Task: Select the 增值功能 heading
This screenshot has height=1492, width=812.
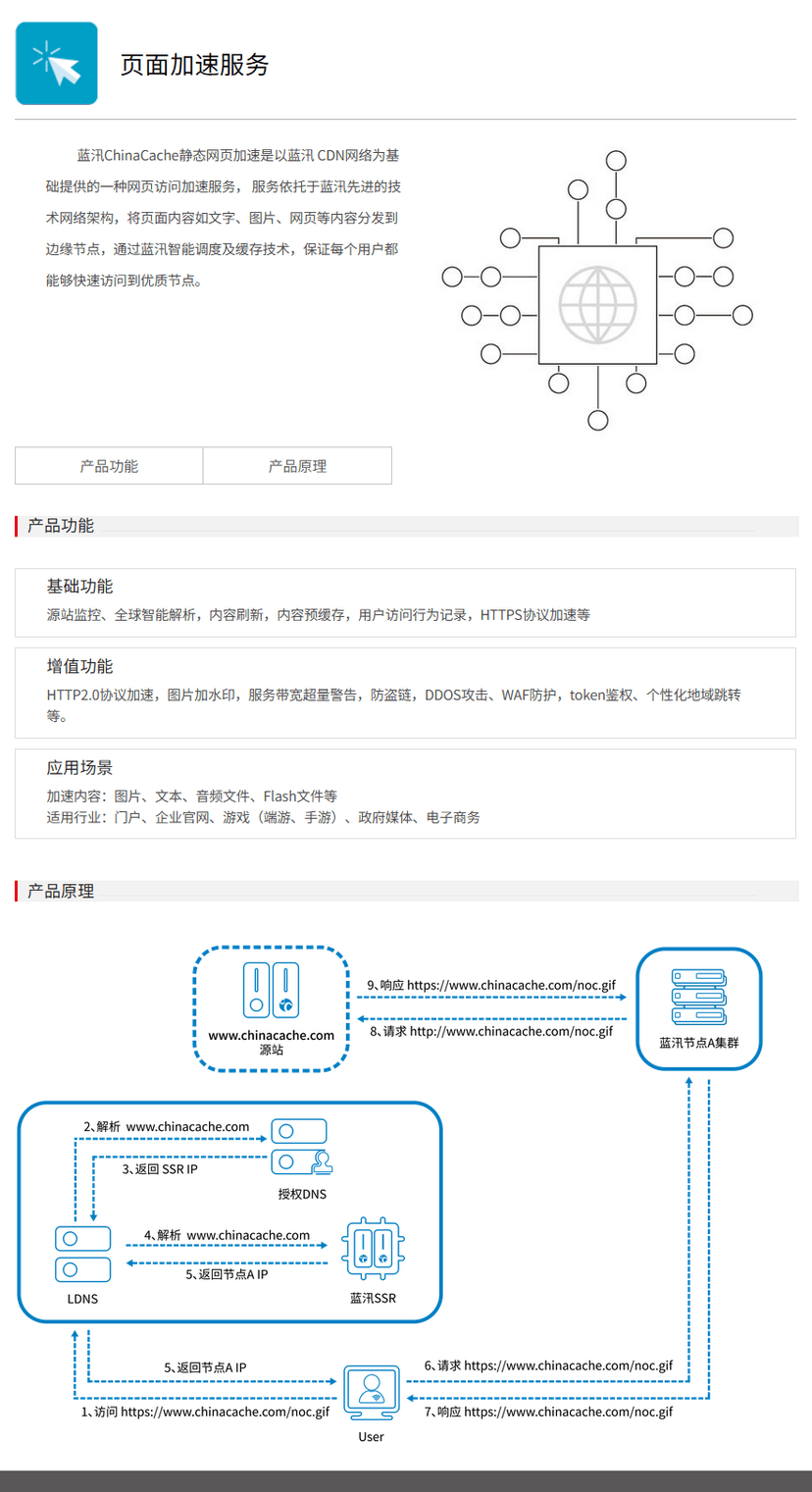Action: tap(80, 666)
